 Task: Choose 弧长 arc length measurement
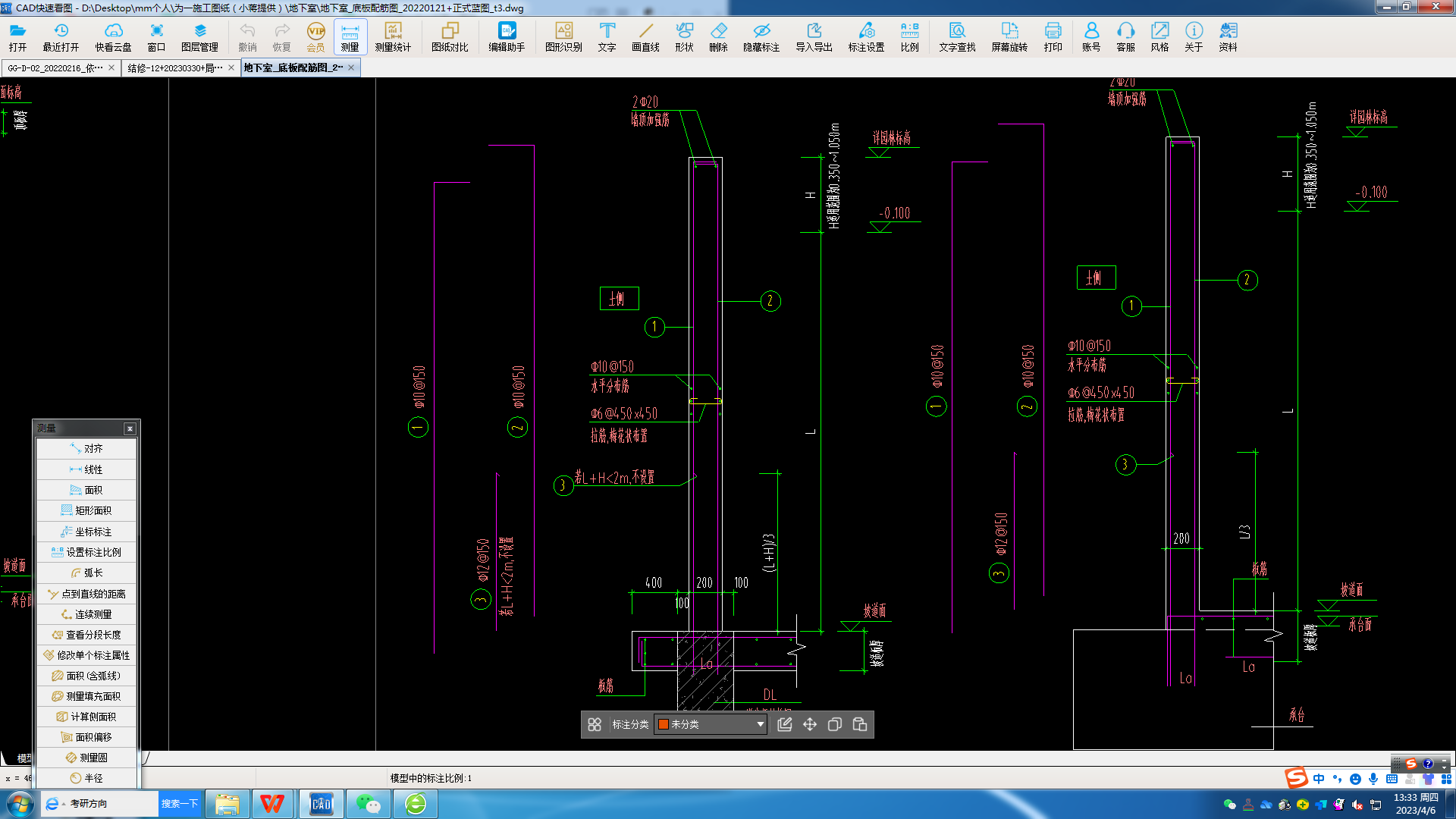tap(86, 573)
